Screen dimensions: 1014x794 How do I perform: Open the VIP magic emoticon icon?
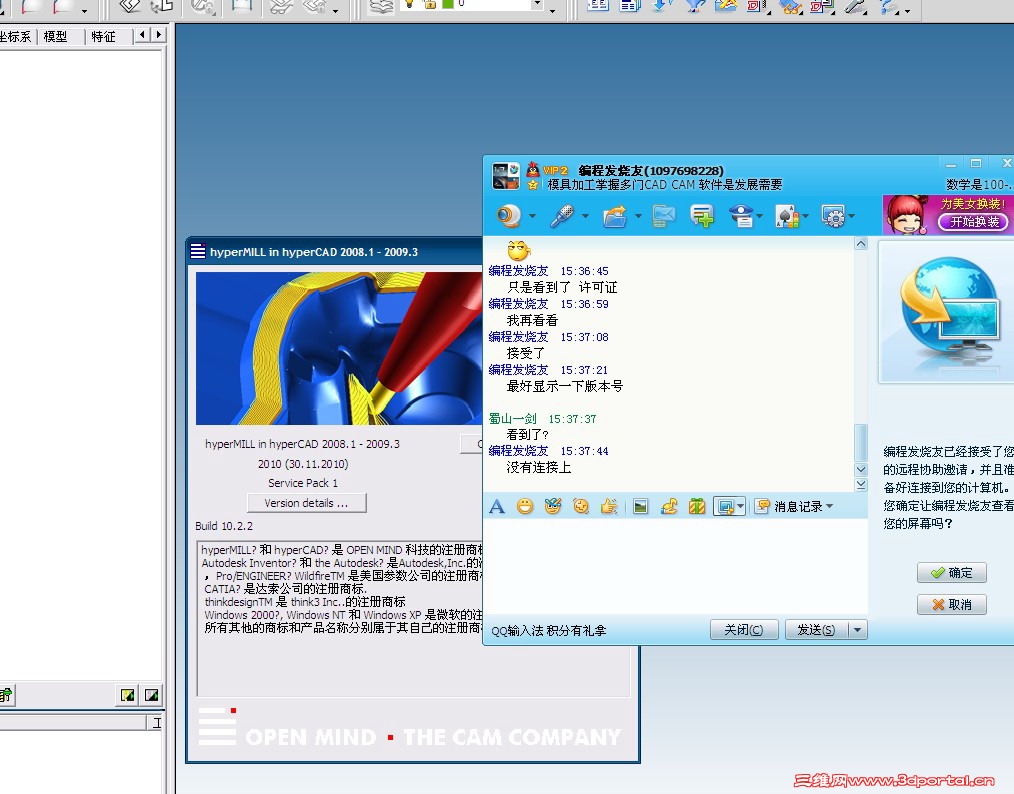tap(552, 506)
